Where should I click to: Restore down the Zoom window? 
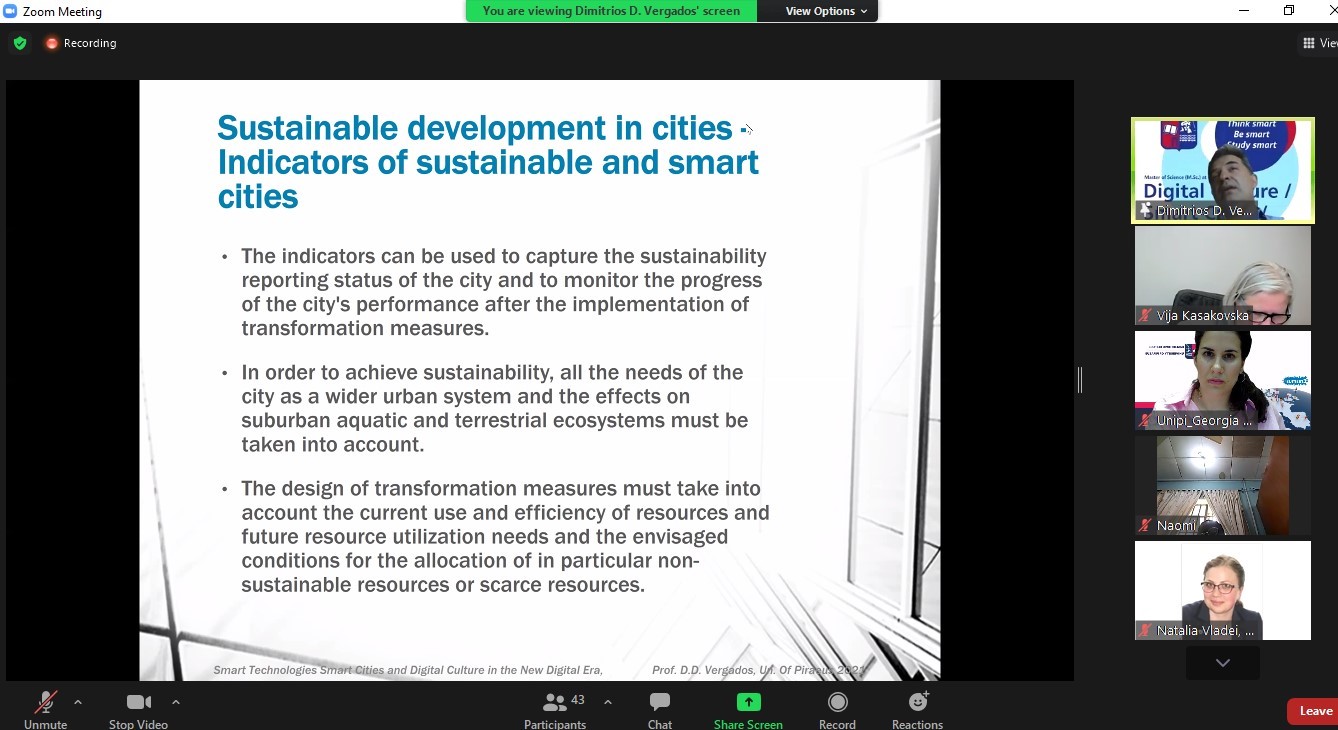pyautogui.click(x=1289, y=11)
